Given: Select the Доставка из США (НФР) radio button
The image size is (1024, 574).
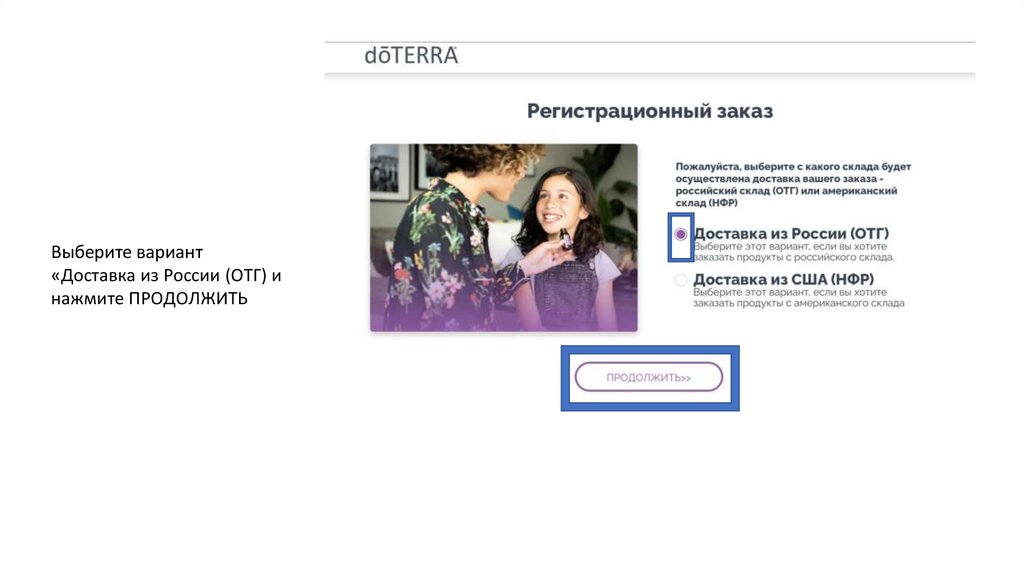Looking at the screenshot, I should tap(680, 280).
